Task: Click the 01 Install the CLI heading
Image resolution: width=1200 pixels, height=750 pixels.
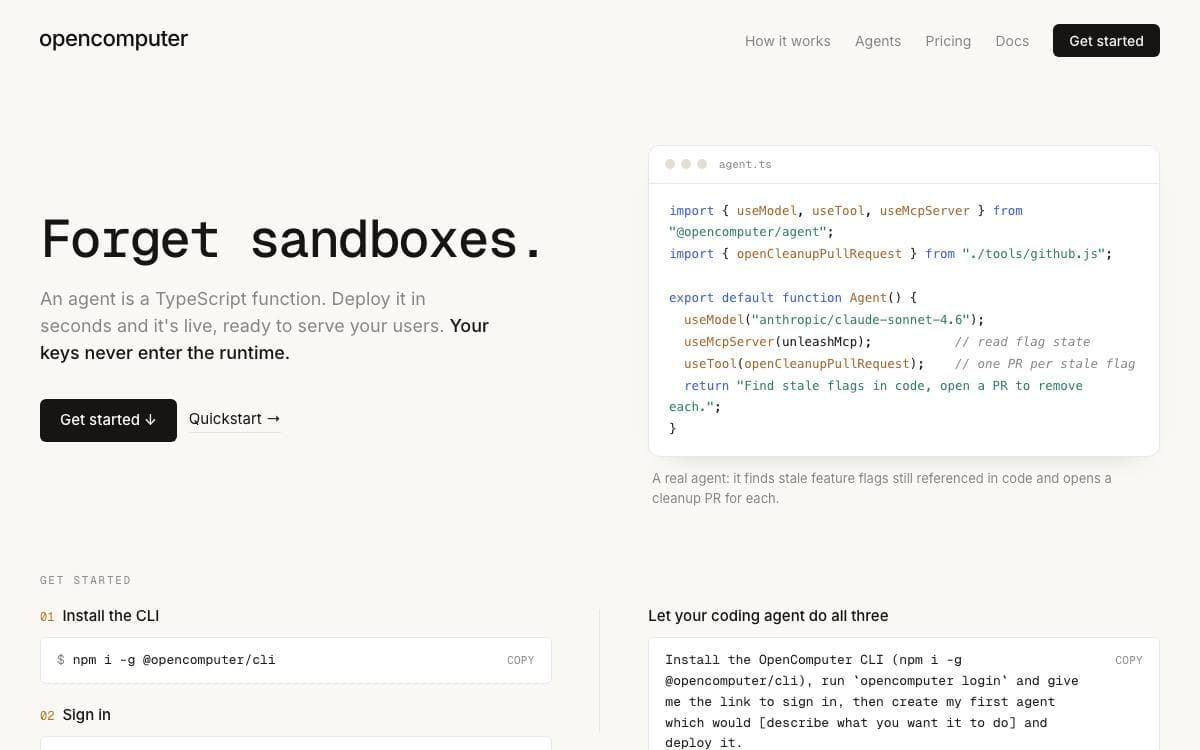Action: [99, 616]
